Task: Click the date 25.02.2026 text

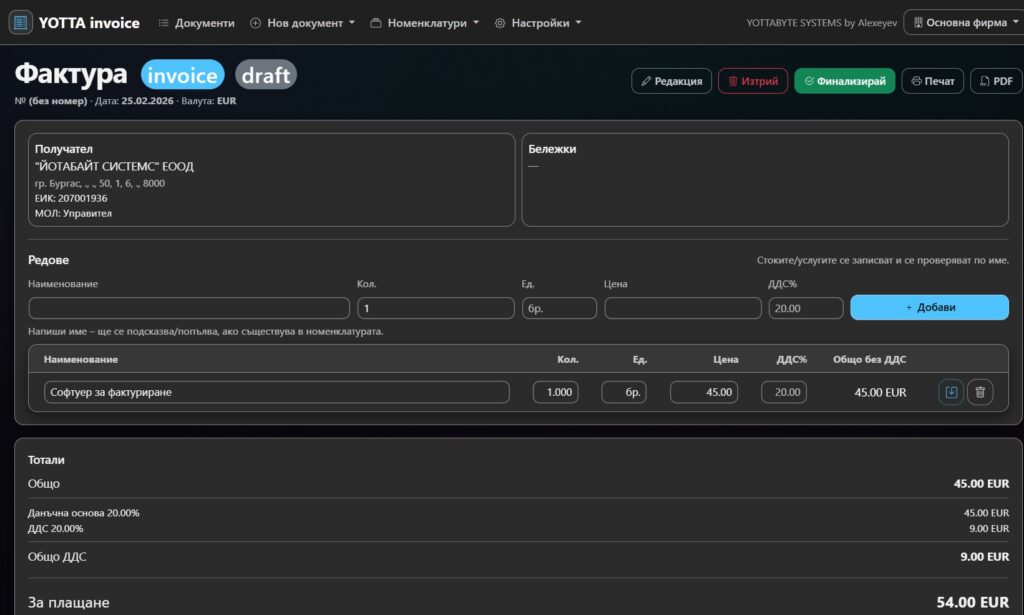Action: point(148,101)
